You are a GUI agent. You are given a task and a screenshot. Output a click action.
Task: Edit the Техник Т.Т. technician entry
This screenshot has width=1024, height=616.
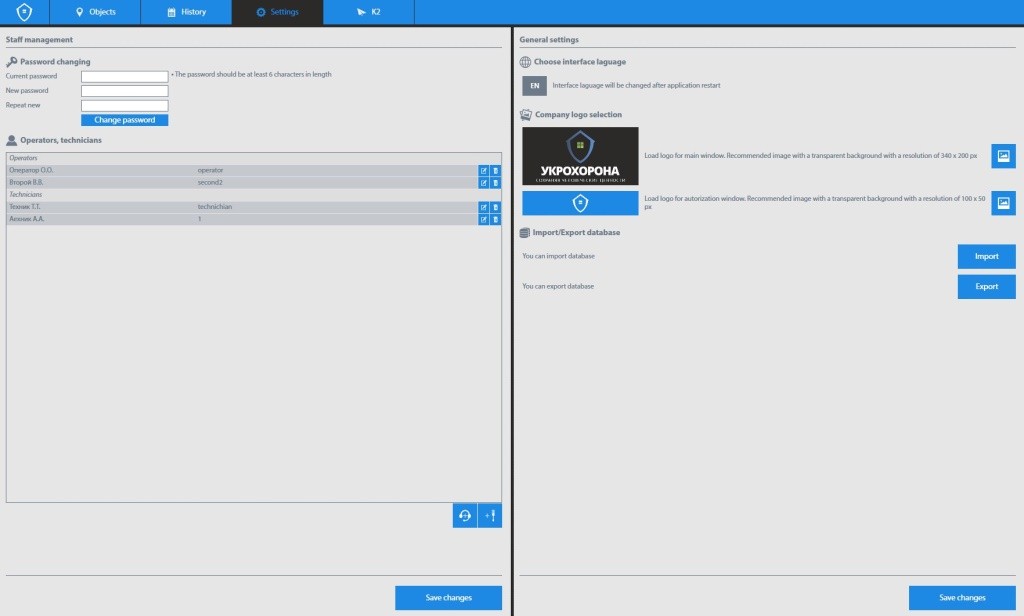coord(483,207)
